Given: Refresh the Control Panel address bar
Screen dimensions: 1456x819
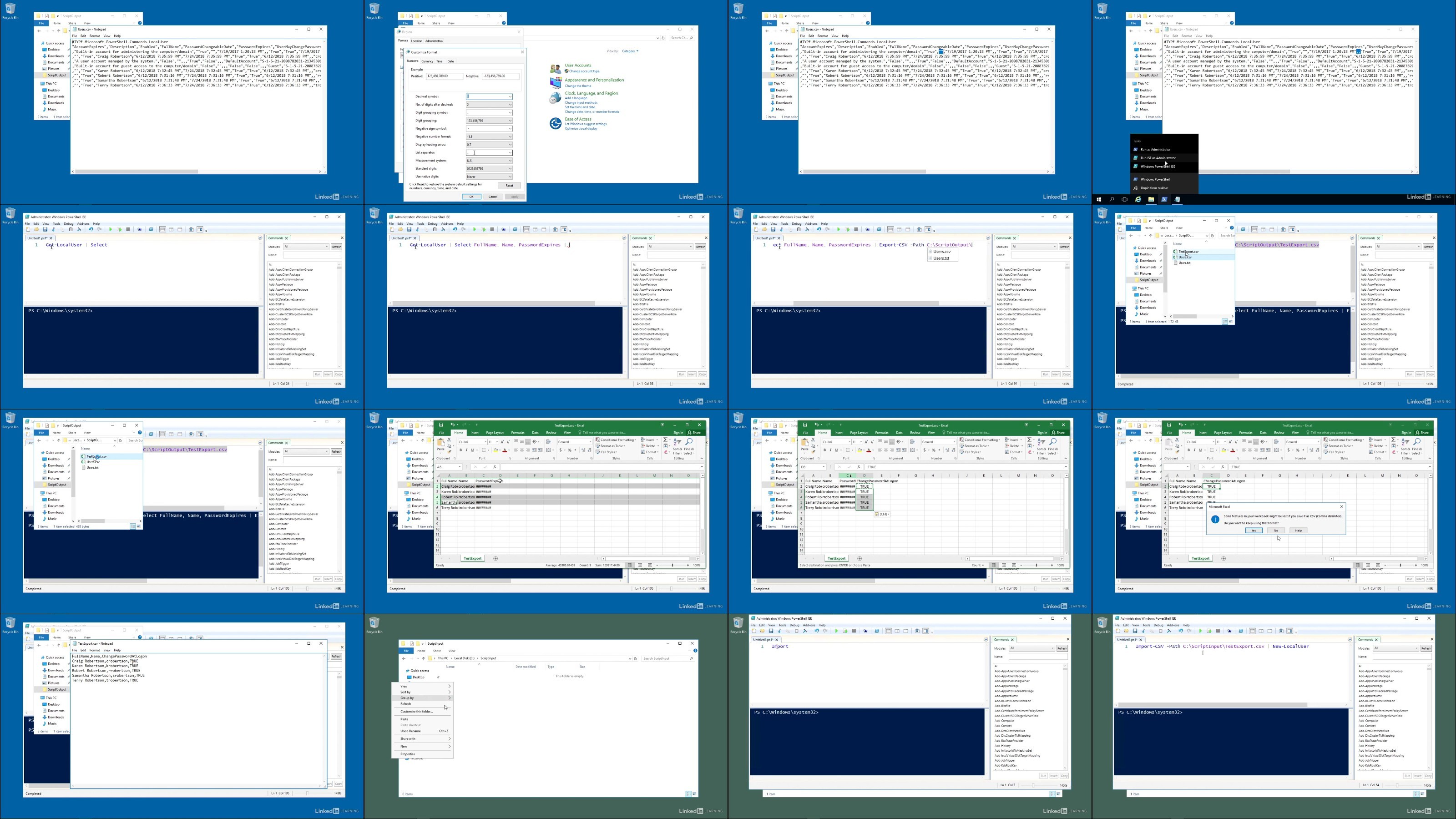Looking at the screenshot, I should coord(663,38).
